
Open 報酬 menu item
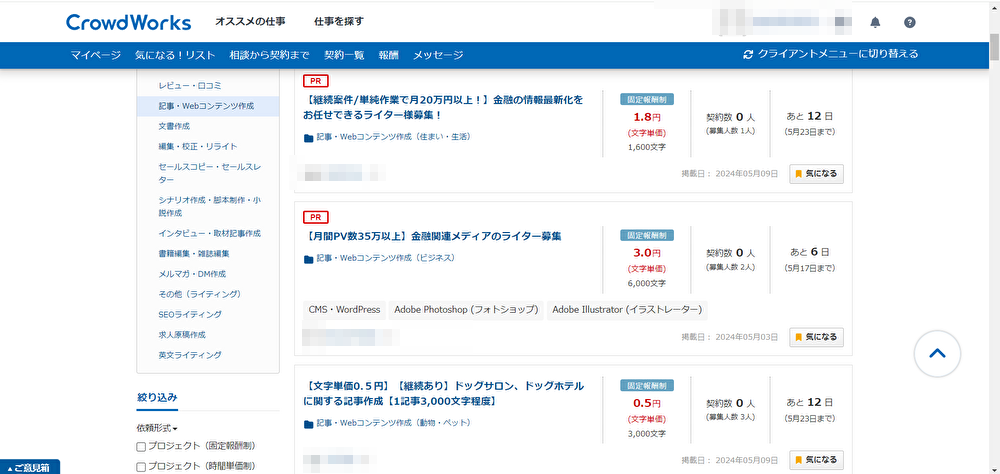coord(388,55)
